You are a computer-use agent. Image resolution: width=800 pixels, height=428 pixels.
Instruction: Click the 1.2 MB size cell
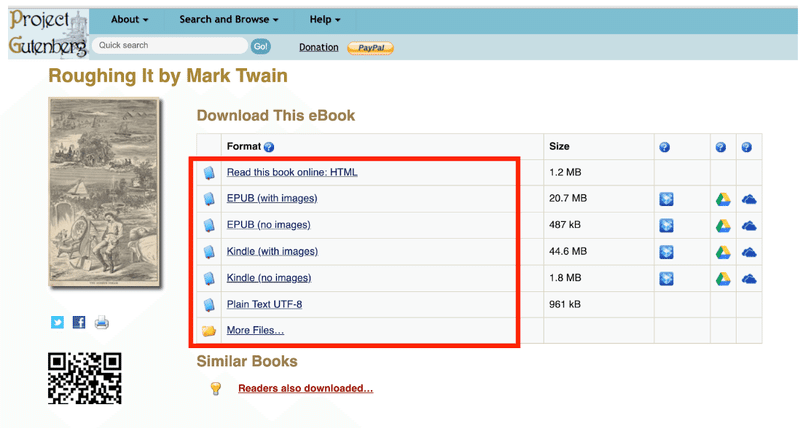[598, 172]
